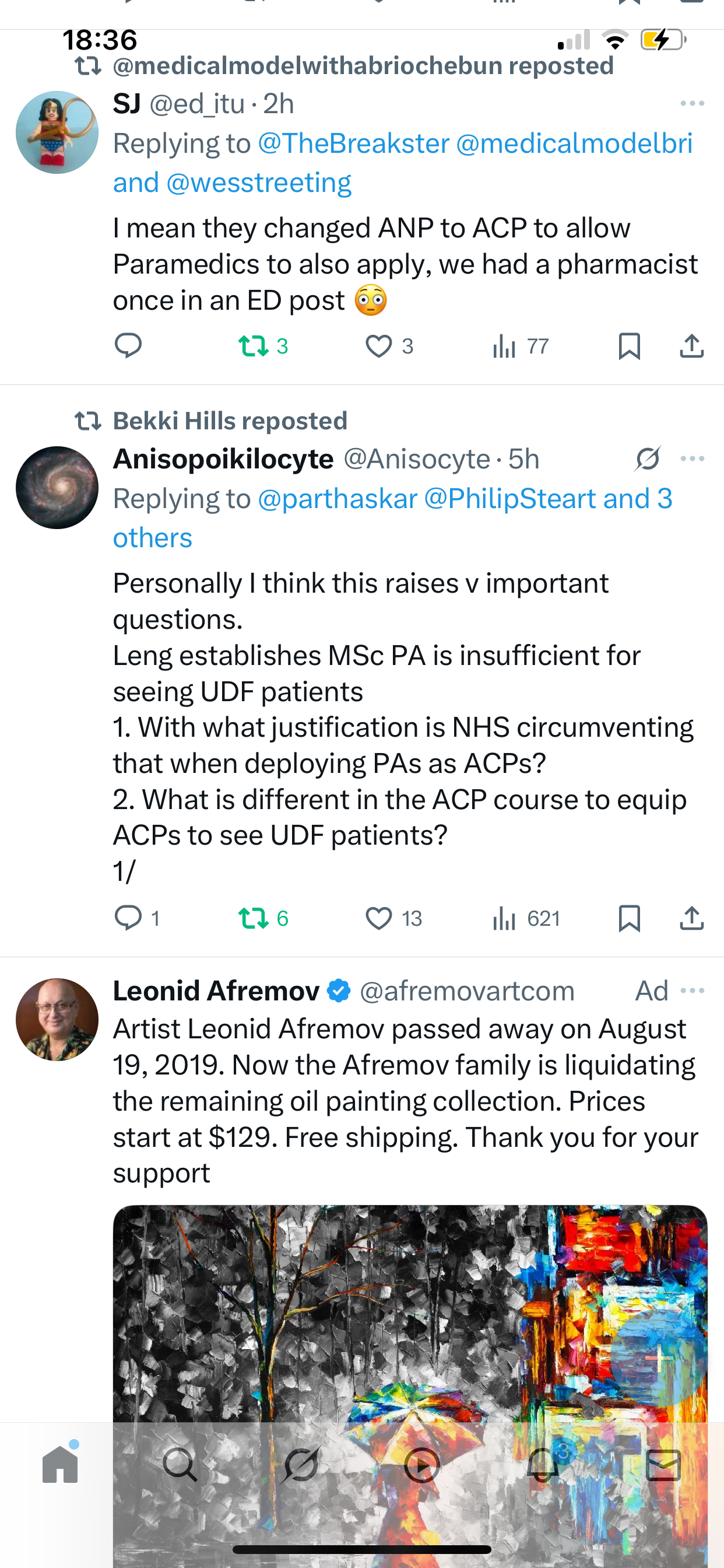Reply to SJ's post about ANP
Image resolution: width=724 pixels, height=1568 pixels.
coord(128,346)
